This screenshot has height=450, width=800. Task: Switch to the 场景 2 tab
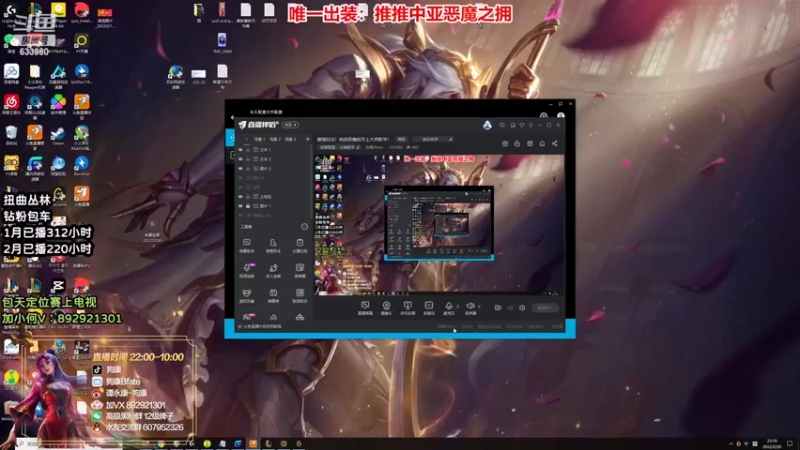[275, 139]
